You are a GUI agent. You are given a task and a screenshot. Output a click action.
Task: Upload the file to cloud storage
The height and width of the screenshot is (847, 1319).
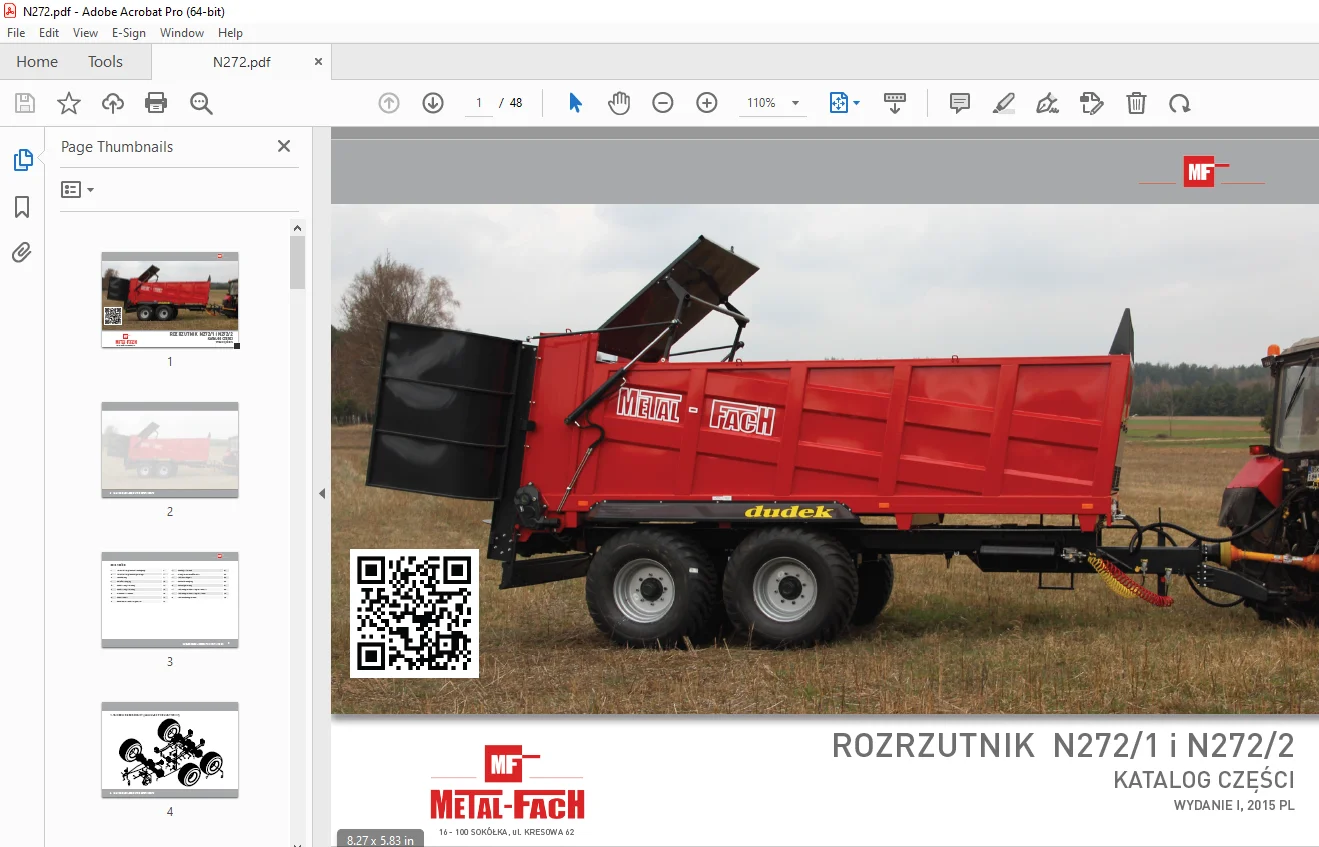[113, 103]
